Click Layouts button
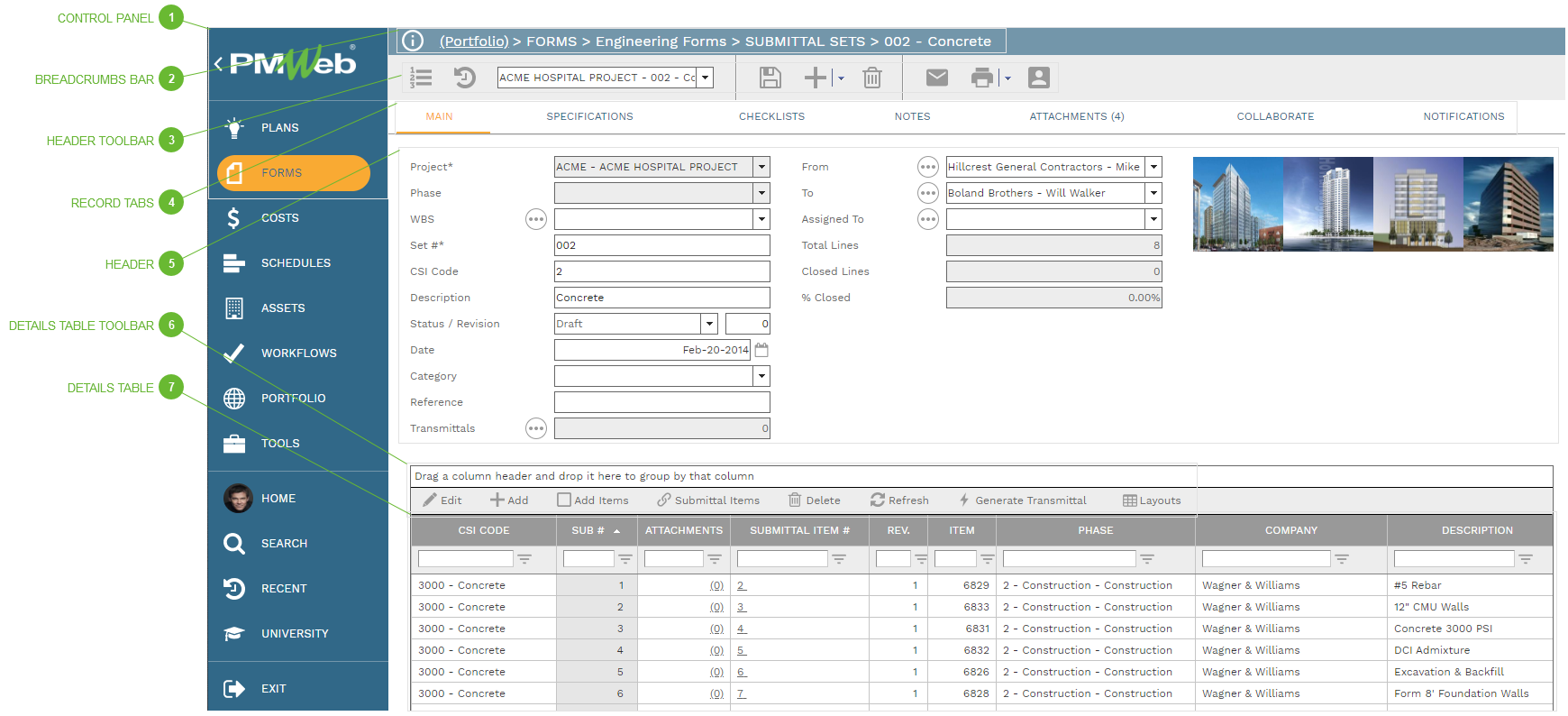Image resolution: width=1568 pixels, height=716 pixels. 1152,500
